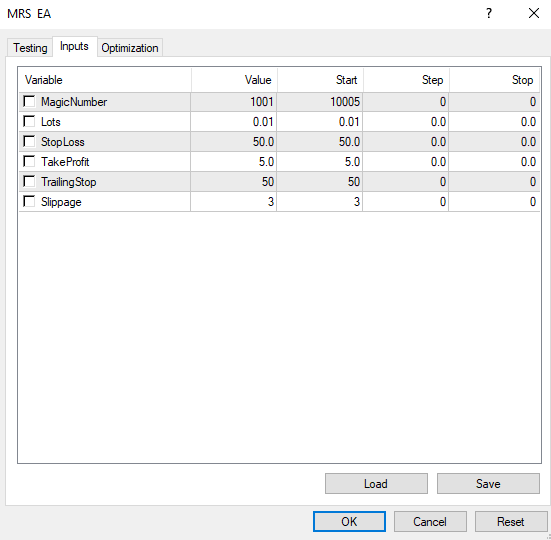
Task: Tick the Slippage checkbox
Action: point(29,201)
